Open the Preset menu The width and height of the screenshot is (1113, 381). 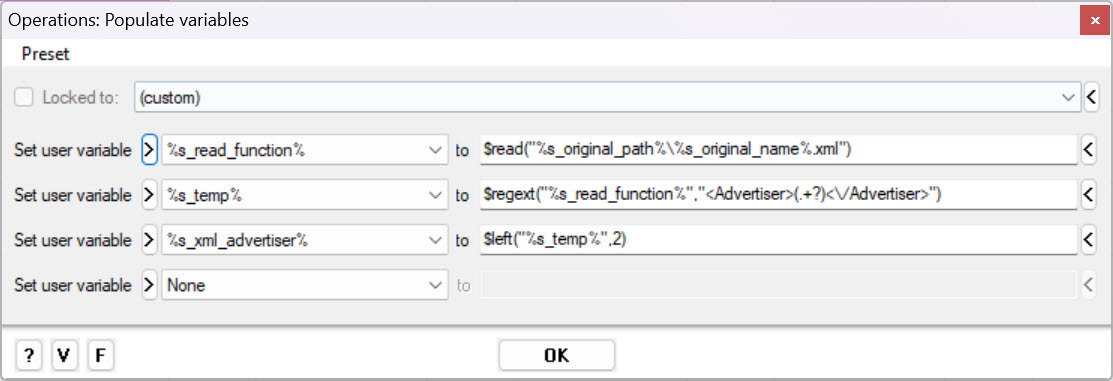(x=46, y=54)
